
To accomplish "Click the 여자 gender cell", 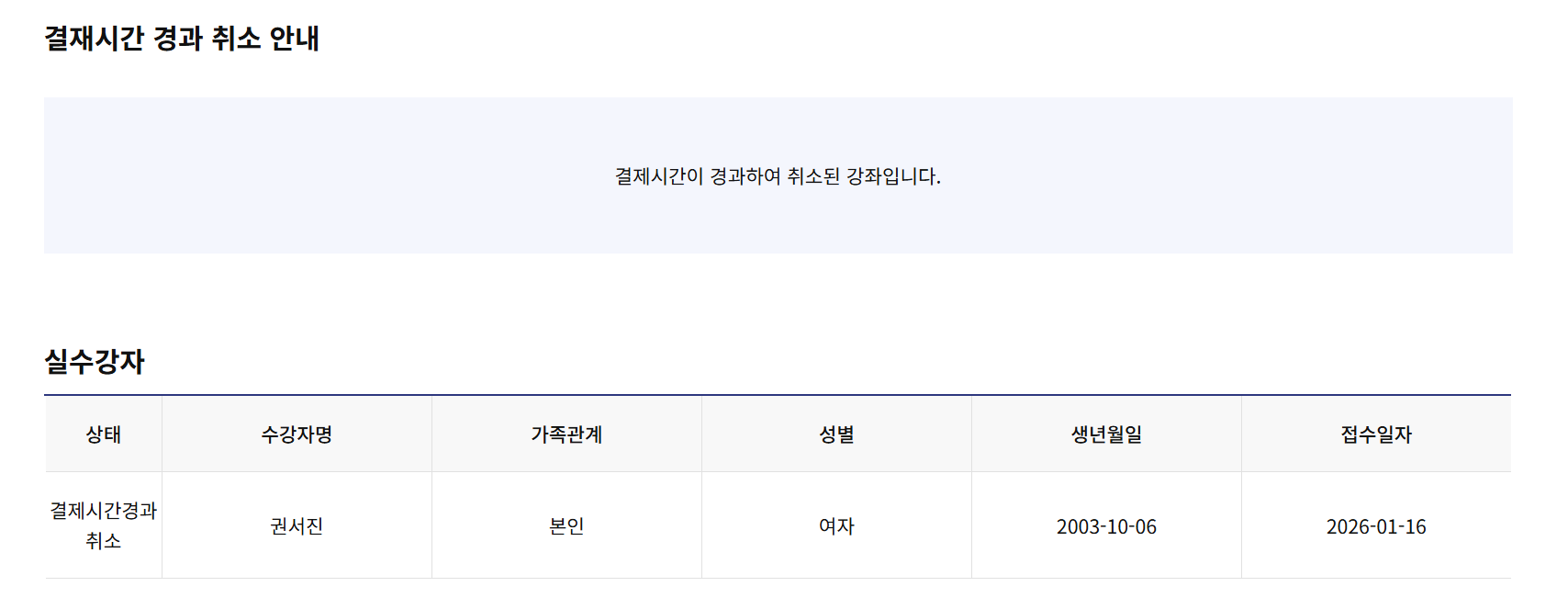I will (836, 526).
